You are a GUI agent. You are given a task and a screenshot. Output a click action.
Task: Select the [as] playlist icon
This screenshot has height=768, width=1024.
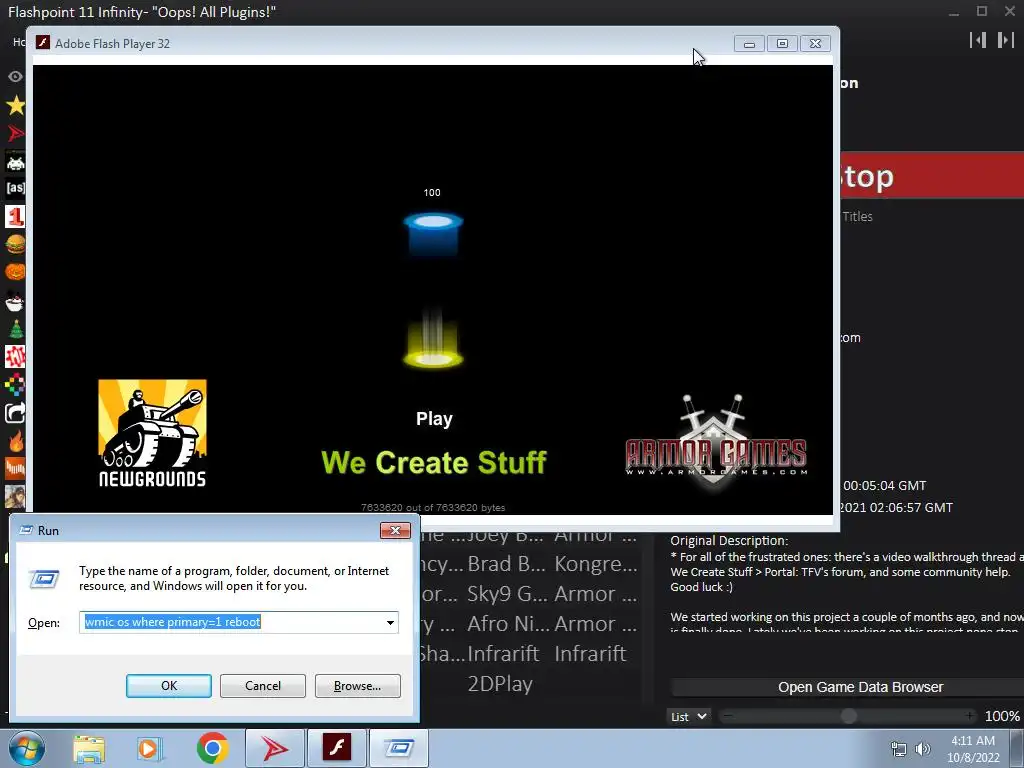[15, 188]
